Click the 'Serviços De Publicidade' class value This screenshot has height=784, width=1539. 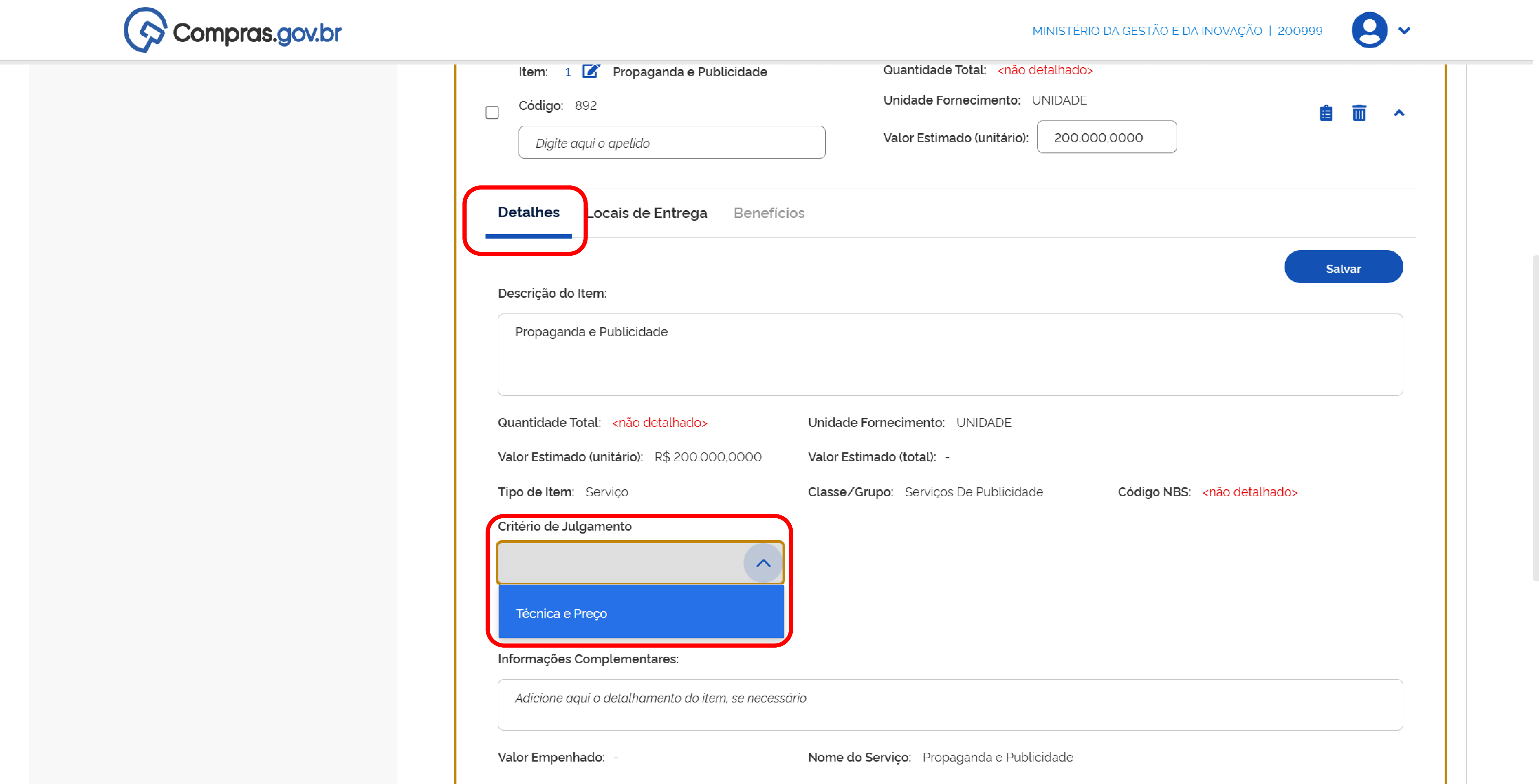[973, 492]
